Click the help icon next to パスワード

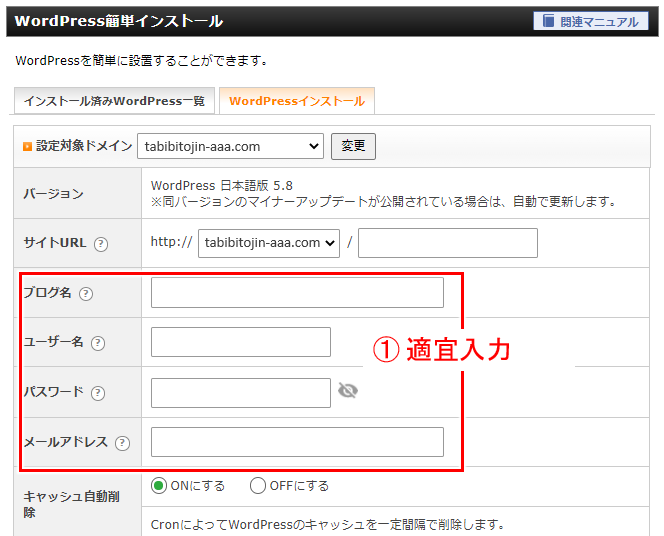[x=98, y=393]
